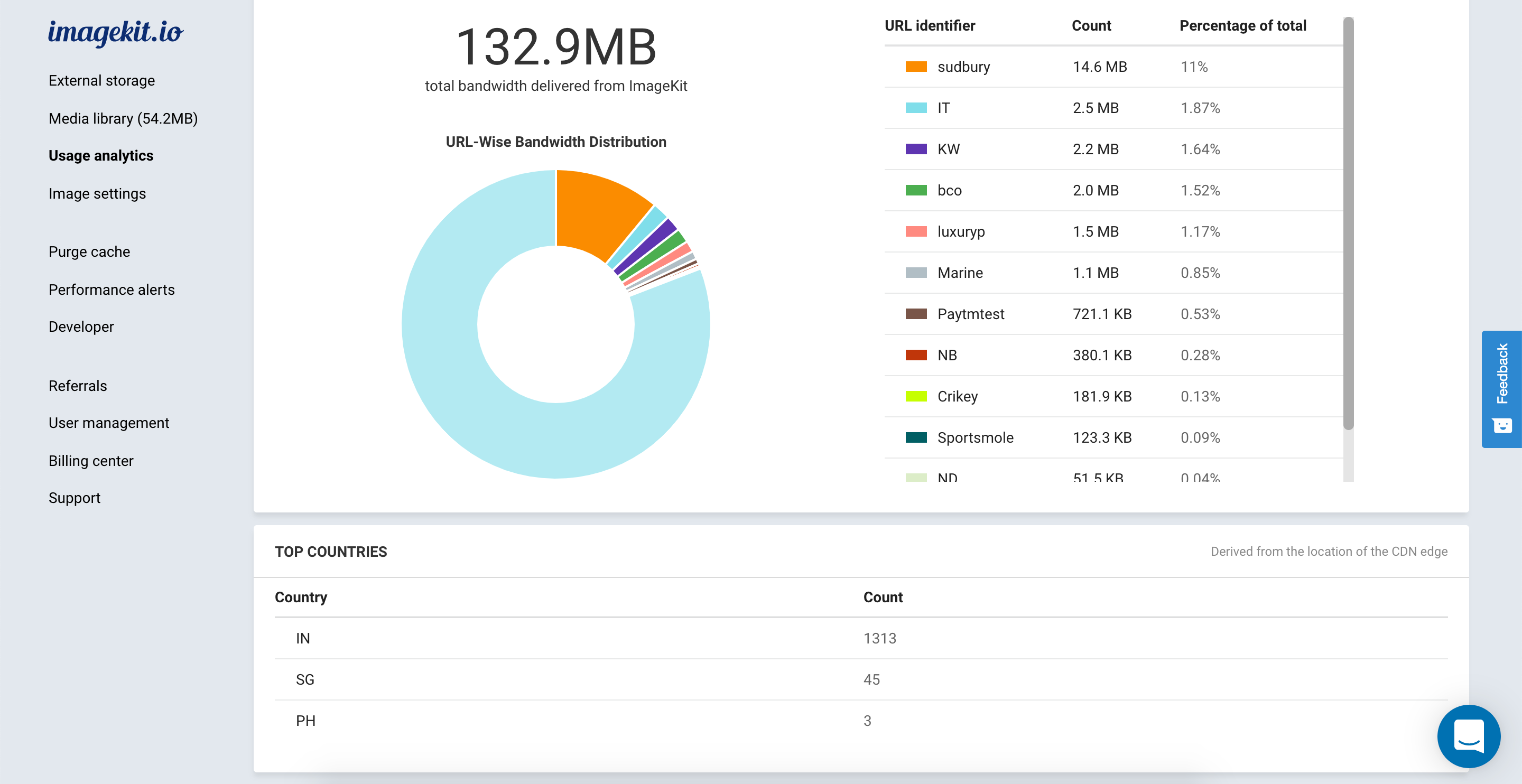Click the 'SG' country row
The width and height of the screenshot is (1522, 784).
pos(861,679)
